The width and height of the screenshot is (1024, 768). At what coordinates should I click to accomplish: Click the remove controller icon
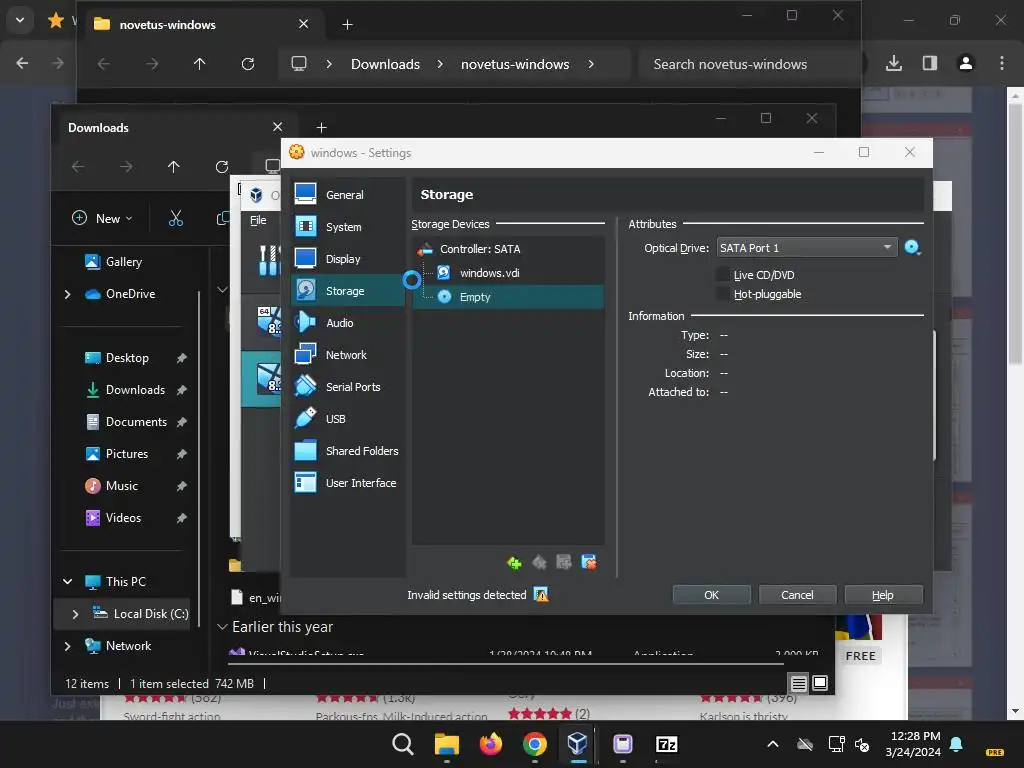click(539, 562)
